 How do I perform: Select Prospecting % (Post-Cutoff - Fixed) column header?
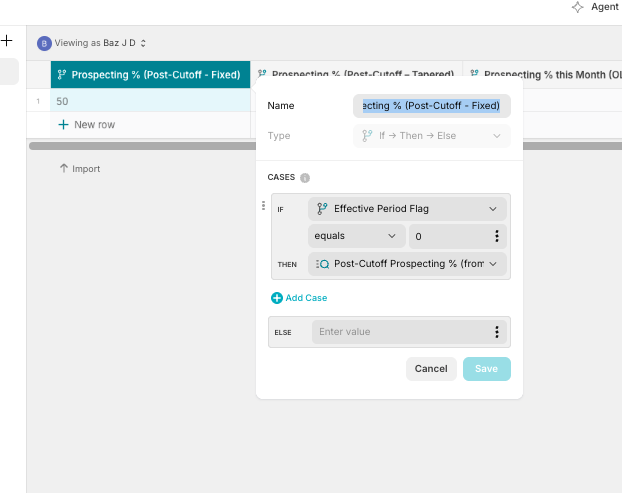150,75
